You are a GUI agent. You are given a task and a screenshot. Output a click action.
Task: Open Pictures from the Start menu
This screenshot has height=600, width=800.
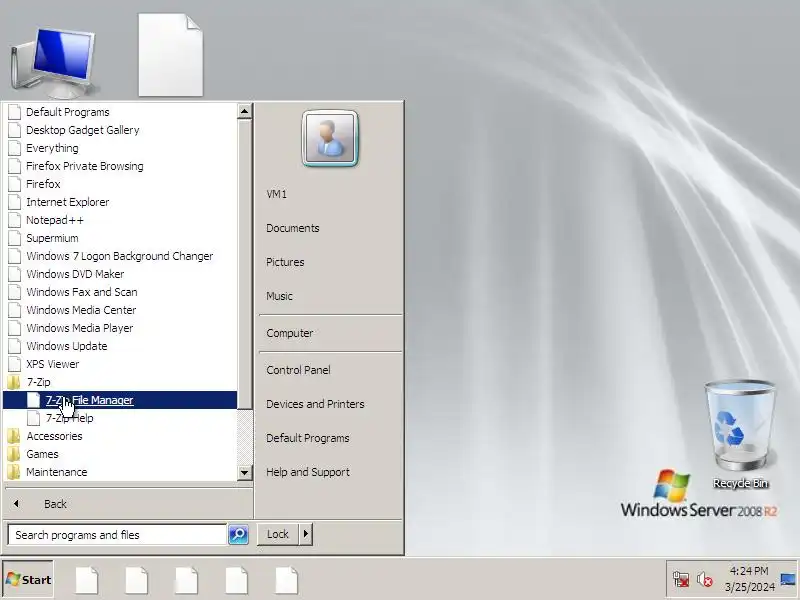[330, 262]
